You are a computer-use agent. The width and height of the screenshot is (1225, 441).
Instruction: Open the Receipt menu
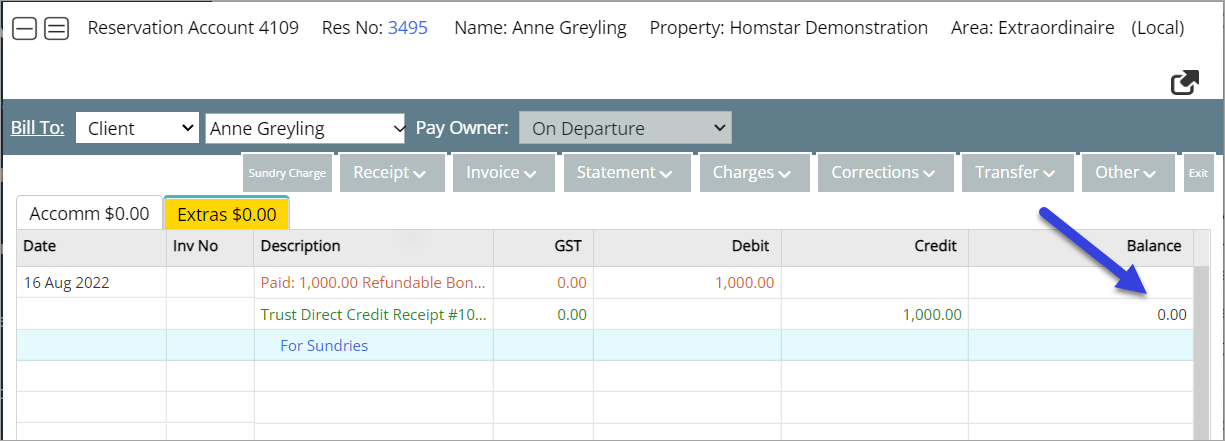(390, 172)
